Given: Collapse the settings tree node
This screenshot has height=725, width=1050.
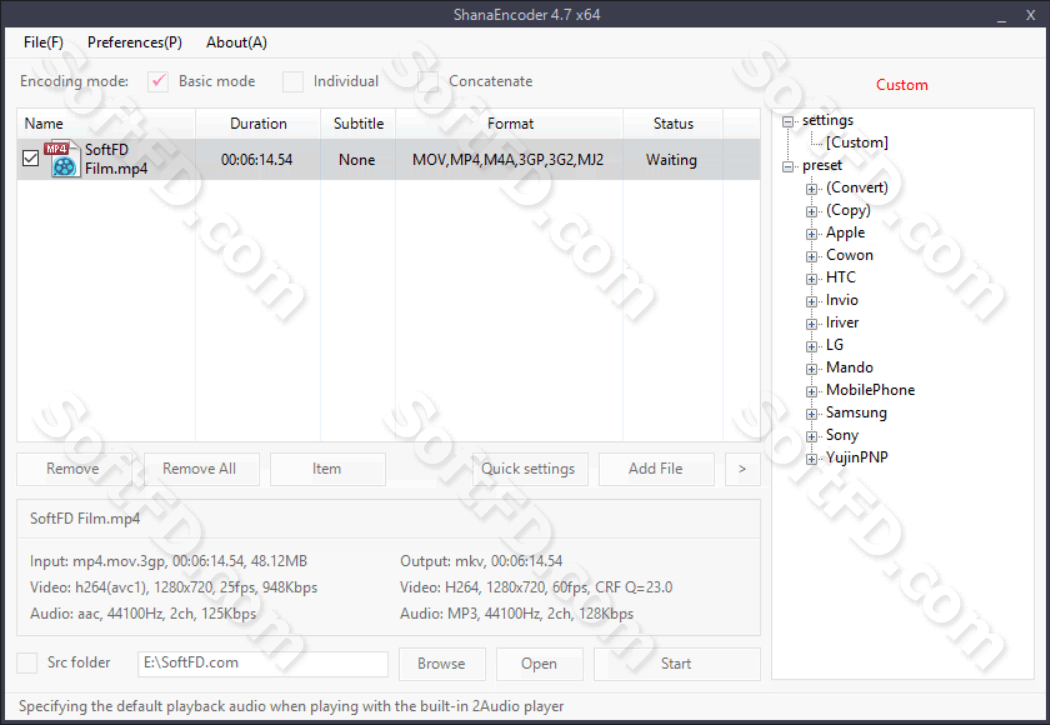Looking at the screenshot, I should (788, 121).
